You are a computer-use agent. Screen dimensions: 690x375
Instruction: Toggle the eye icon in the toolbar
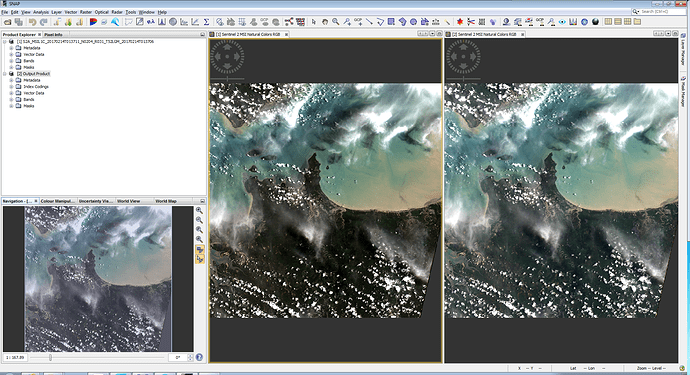coord(562,22)
